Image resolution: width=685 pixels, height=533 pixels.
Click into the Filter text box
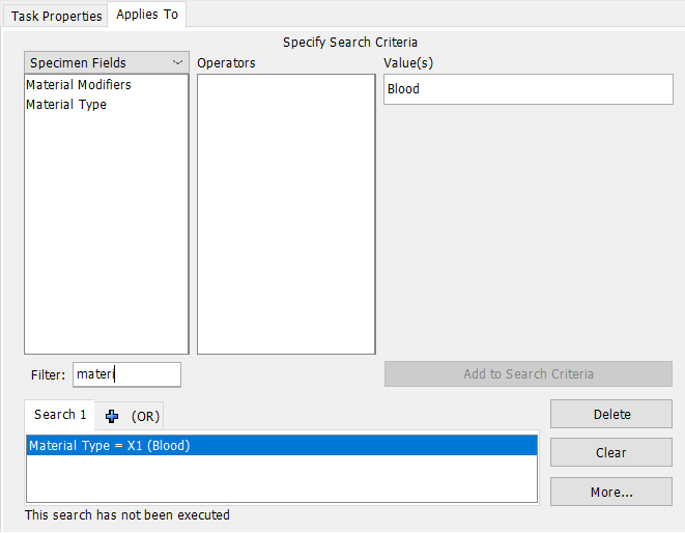[127, 375]
